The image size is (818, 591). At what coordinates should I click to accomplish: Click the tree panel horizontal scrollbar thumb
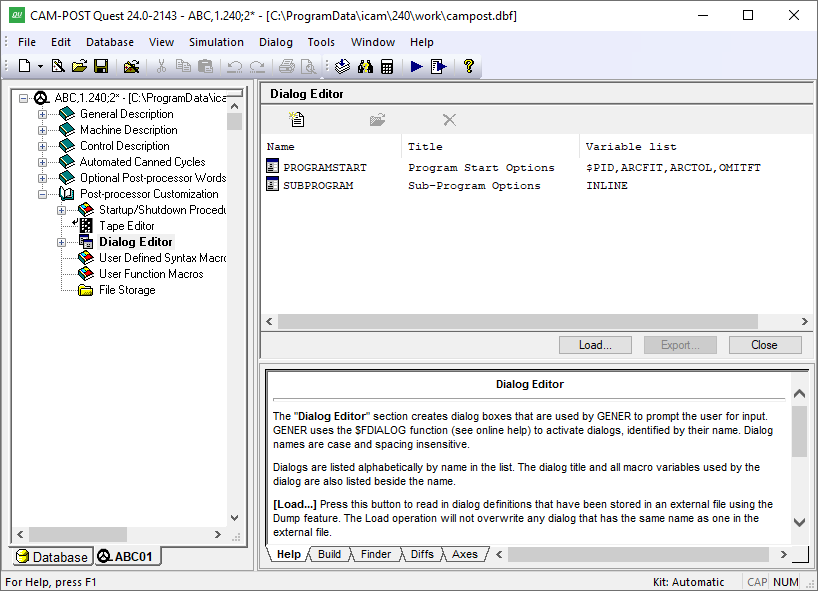coord(78,534)
